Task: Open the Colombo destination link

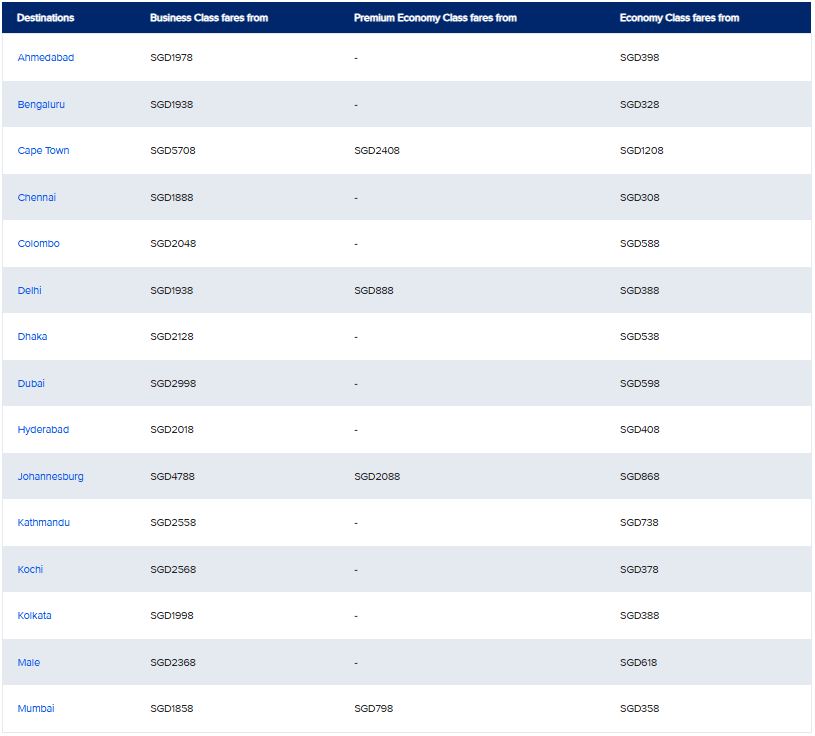Action: click(38, 244)
